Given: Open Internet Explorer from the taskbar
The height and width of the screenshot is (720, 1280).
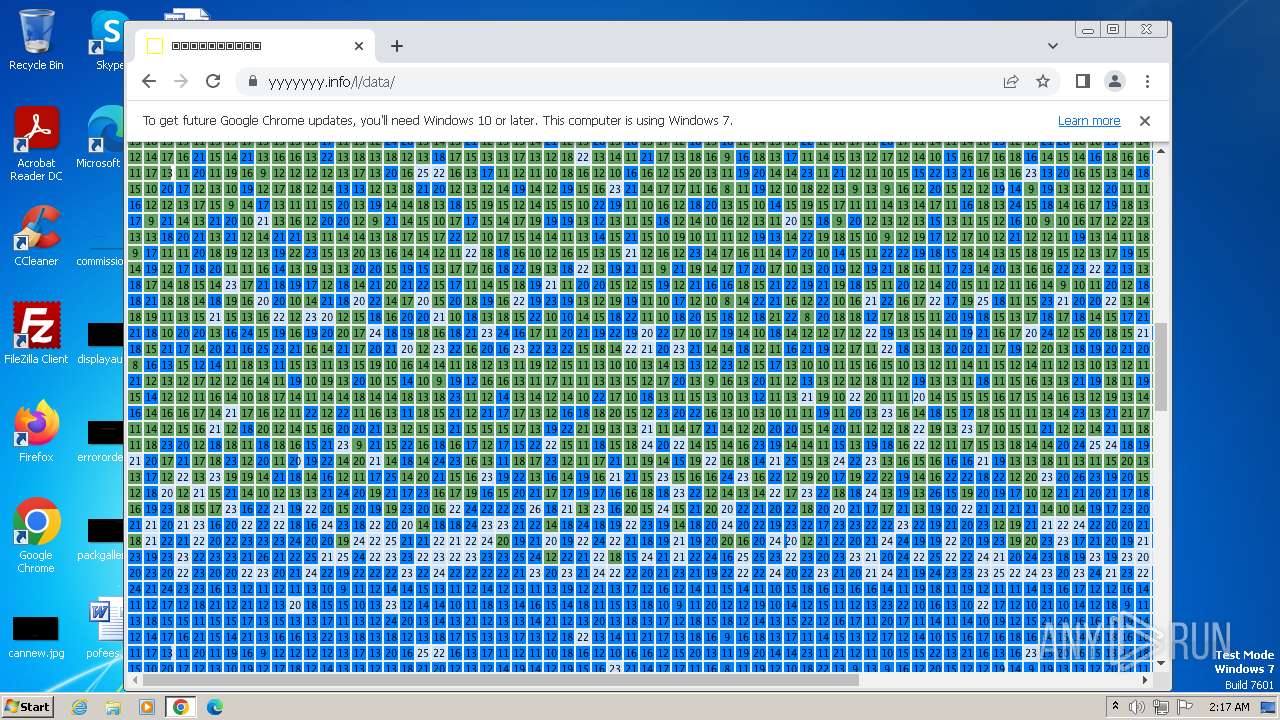Looking at the screenshot, I should tap(80, 707).
